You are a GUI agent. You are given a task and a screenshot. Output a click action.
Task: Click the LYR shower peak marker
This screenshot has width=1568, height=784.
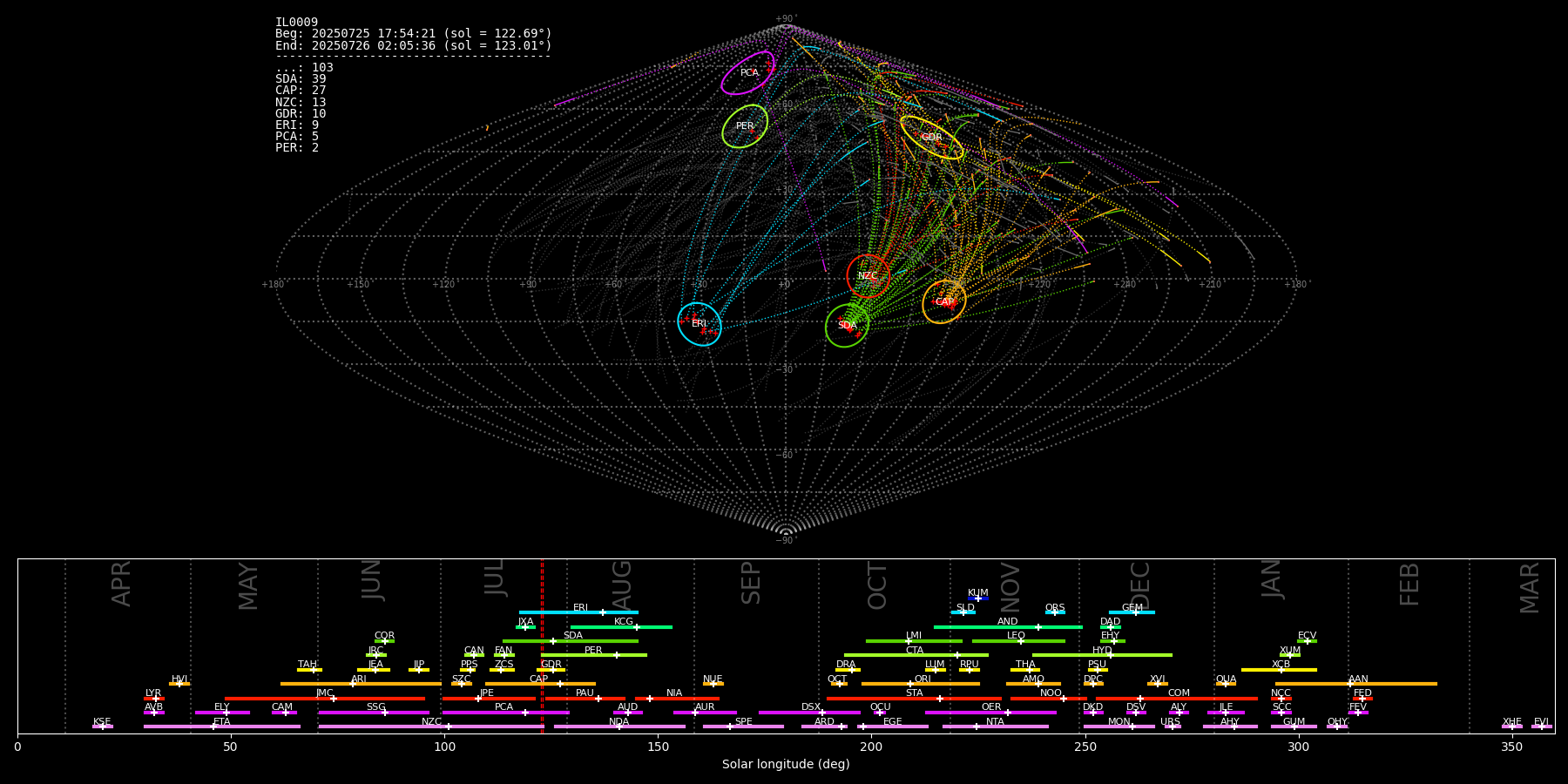click(x=156, y=698)
